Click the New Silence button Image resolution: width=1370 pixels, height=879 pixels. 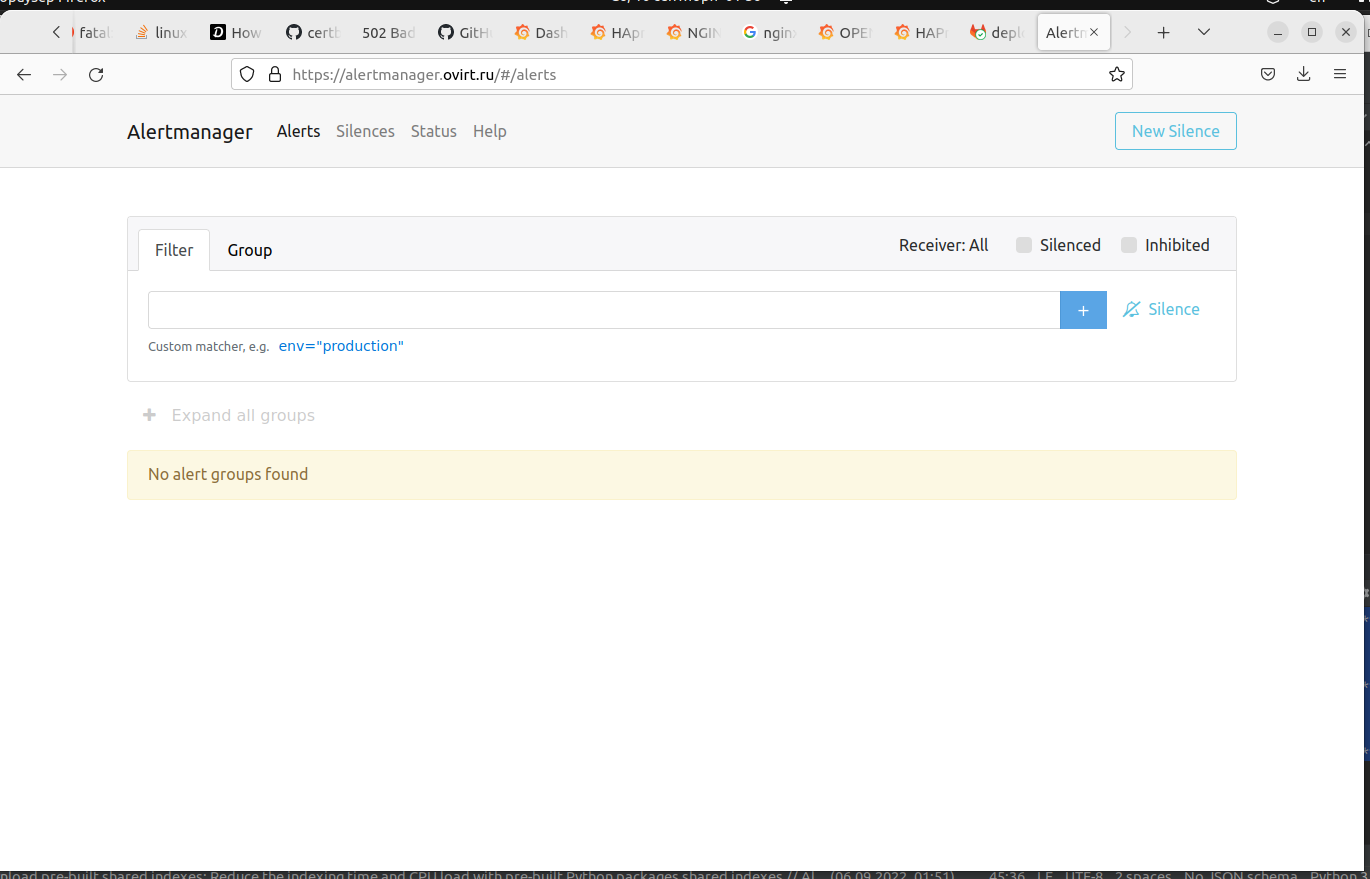[x=1176, y=131]
